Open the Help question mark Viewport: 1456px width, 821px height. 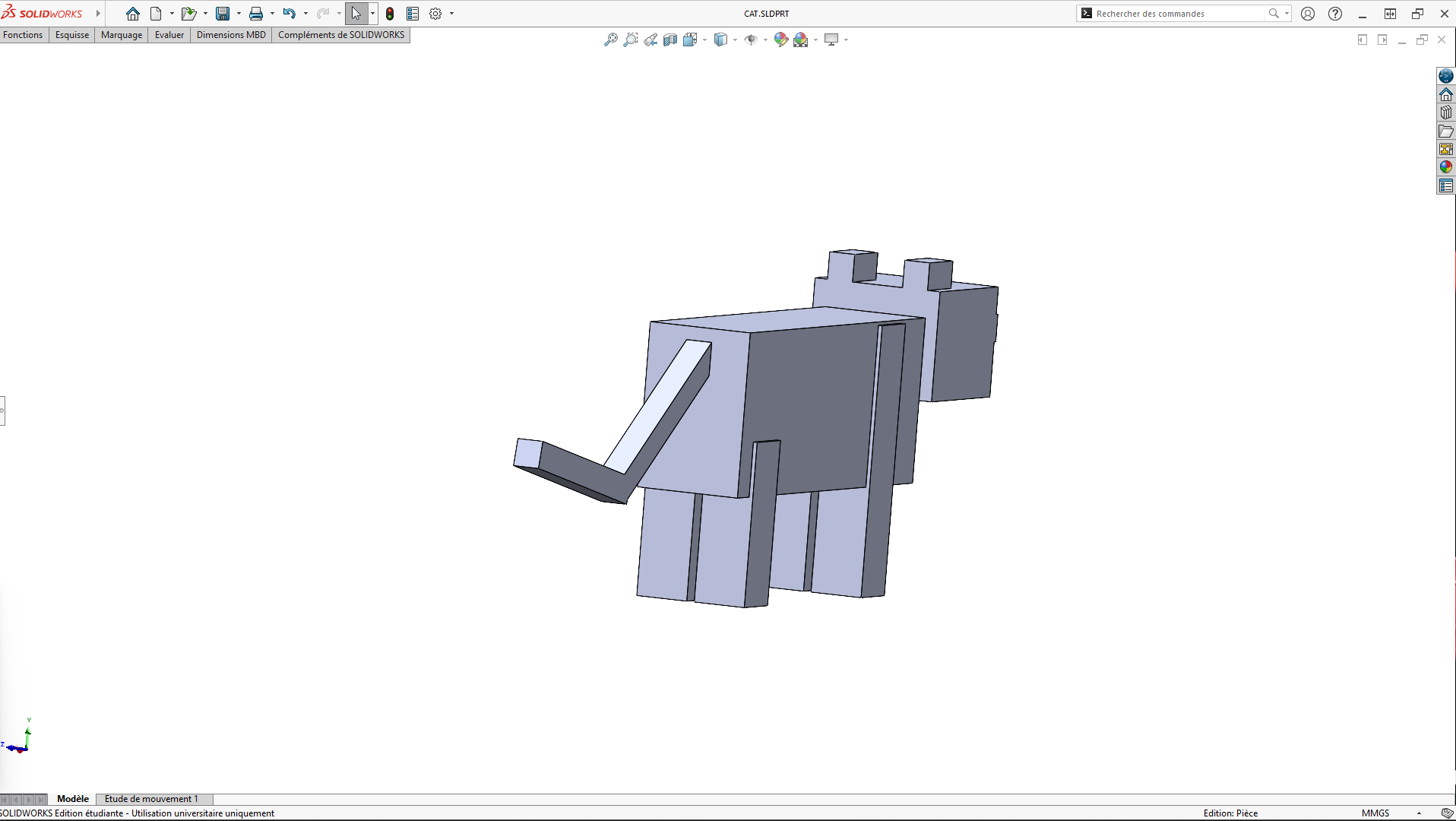pos(1335,14)
